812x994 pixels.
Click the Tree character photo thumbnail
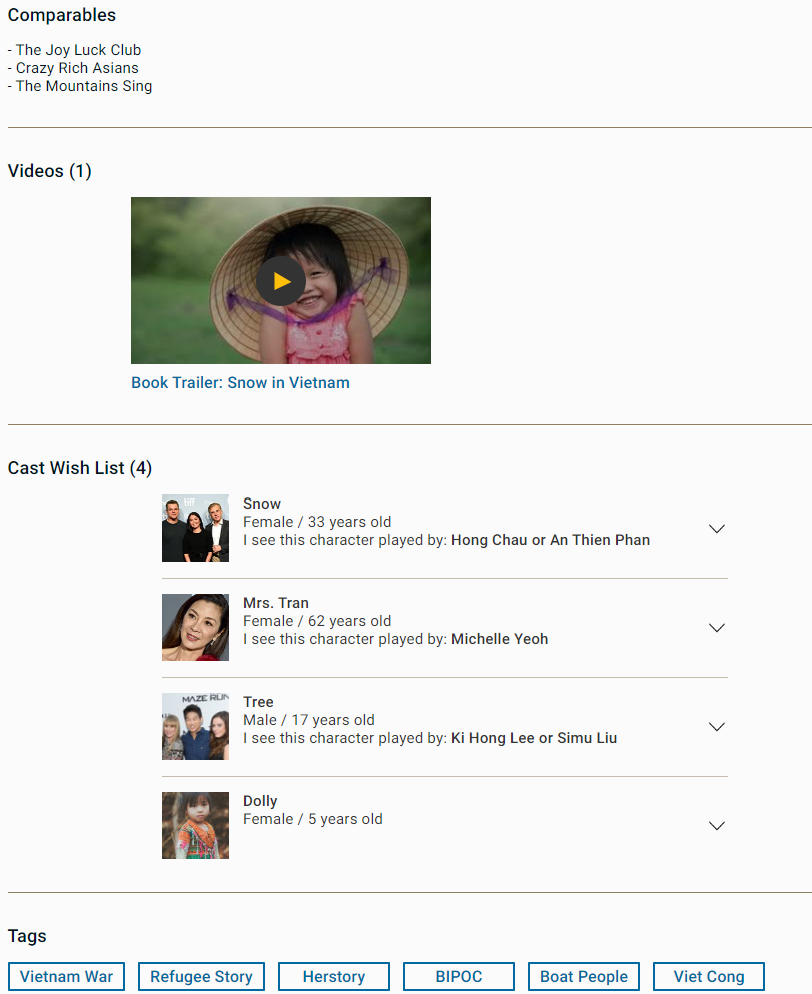(195, 726)
